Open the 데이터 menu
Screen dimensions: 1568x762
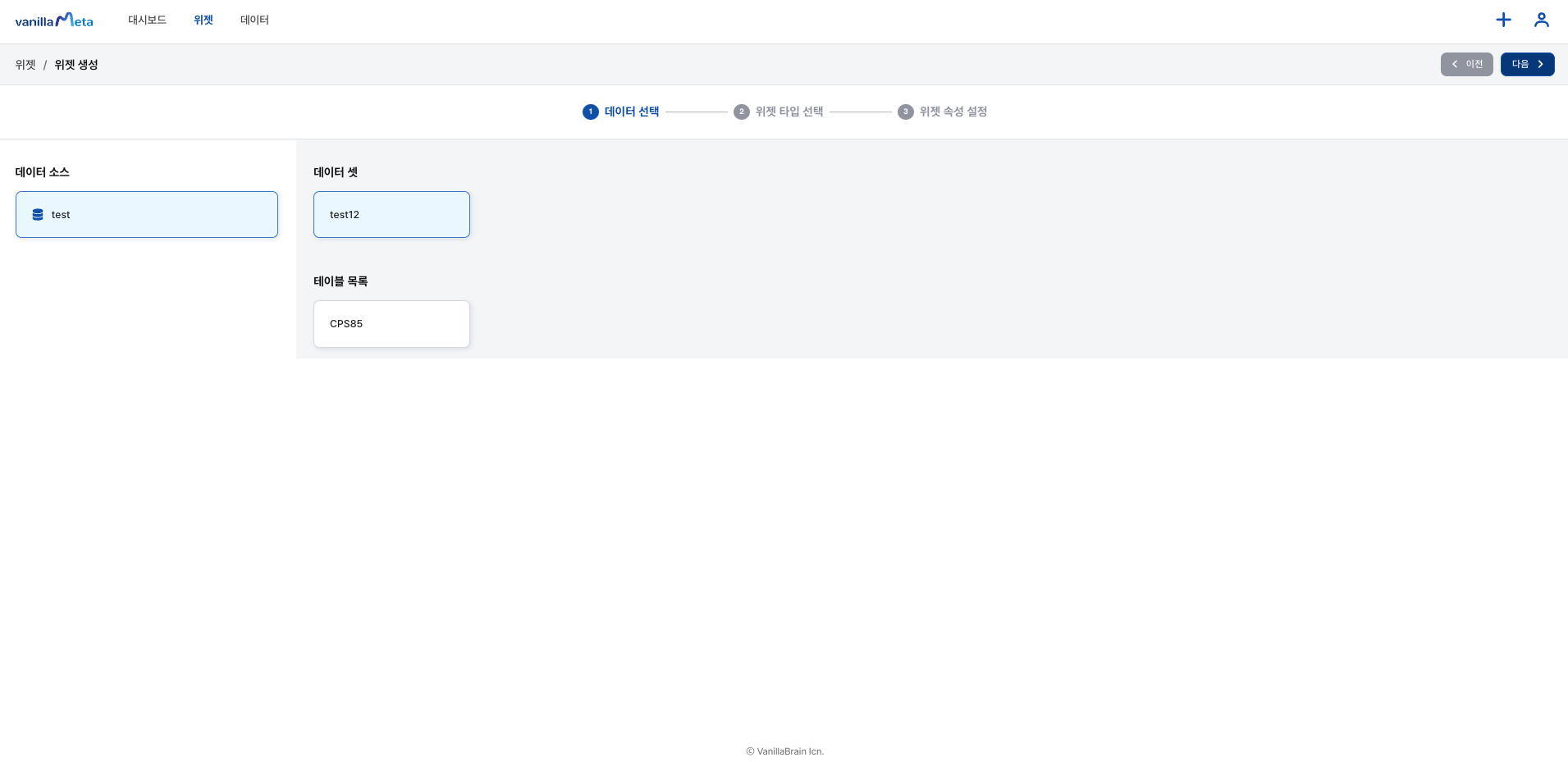[254, 20]
